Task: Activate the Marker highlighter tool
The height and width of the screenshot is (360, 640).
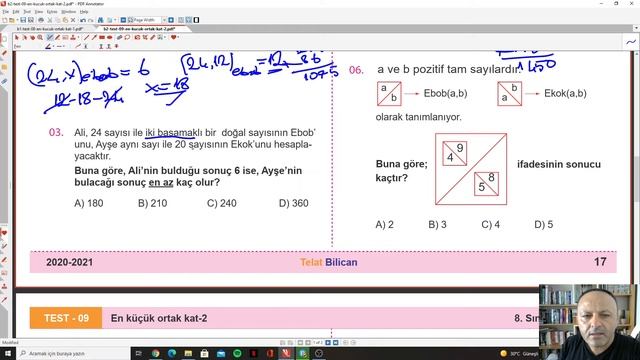Action: click(58, 38)
